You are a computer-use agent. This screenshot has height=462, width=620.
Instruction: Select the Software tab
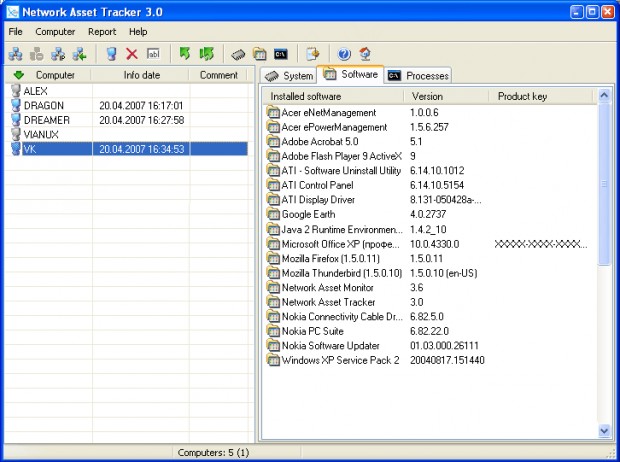[350, 74]
